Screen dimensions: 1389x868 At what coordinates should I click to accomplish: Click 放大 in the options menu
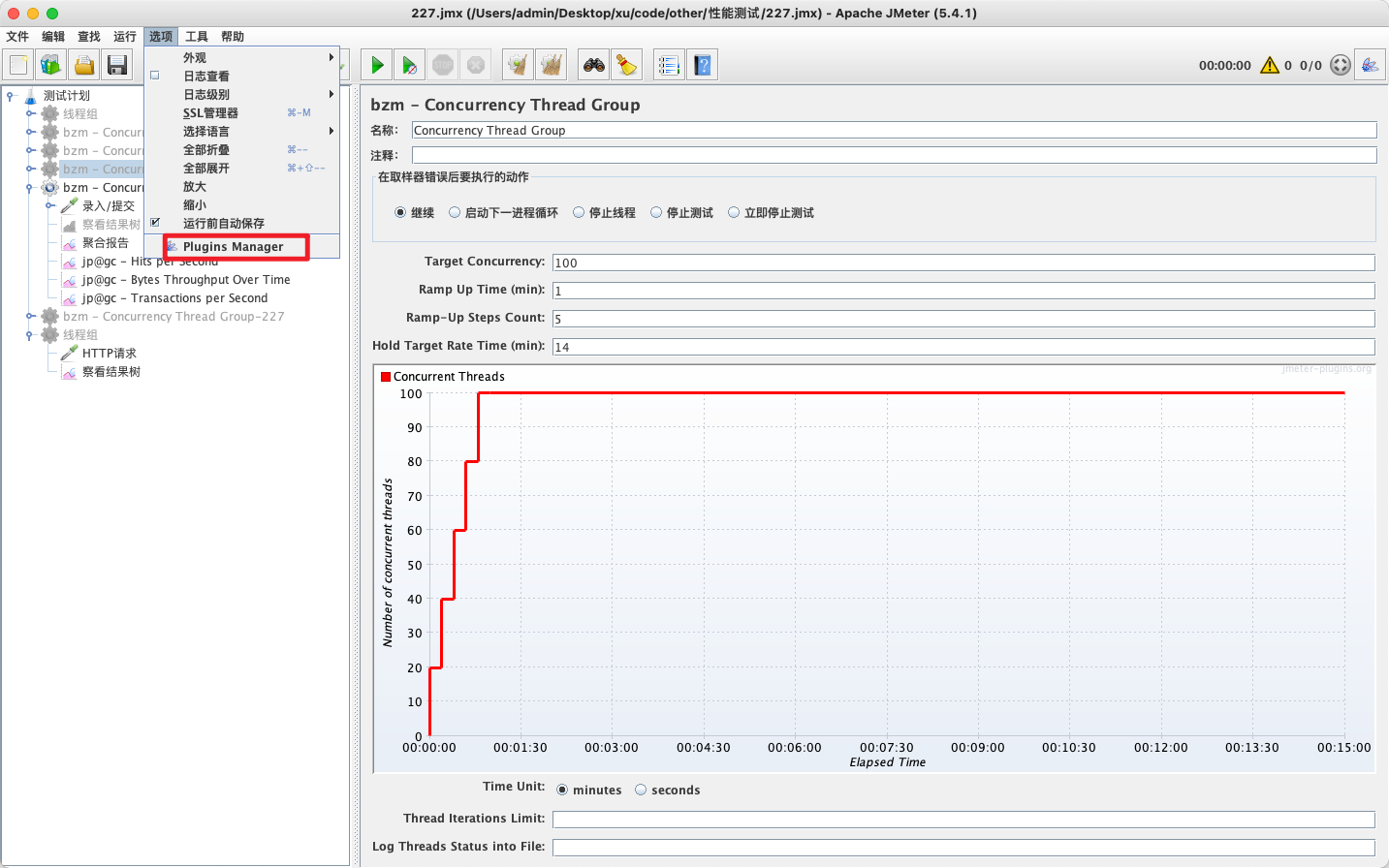click(242, 186)
